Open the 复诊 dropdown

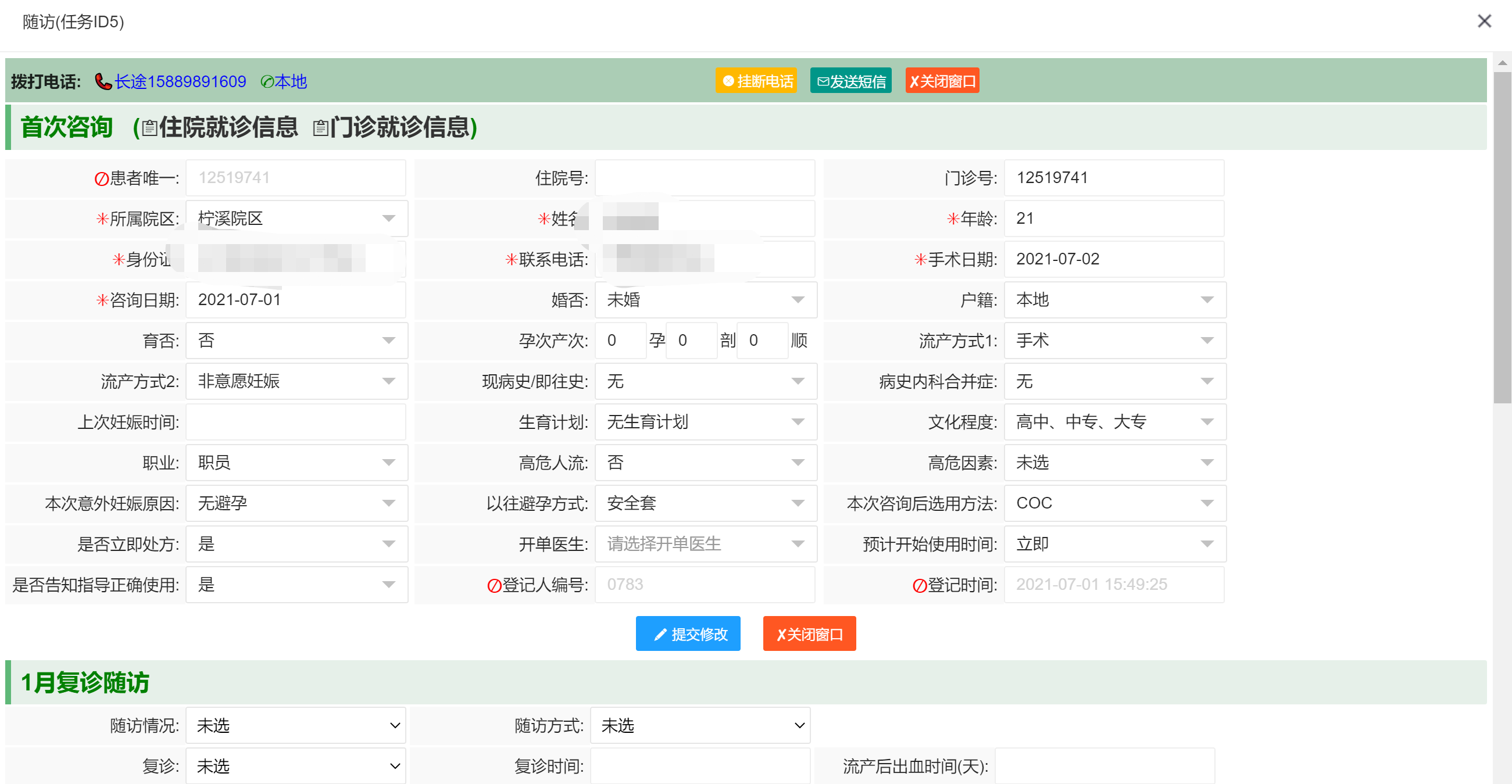295,766
